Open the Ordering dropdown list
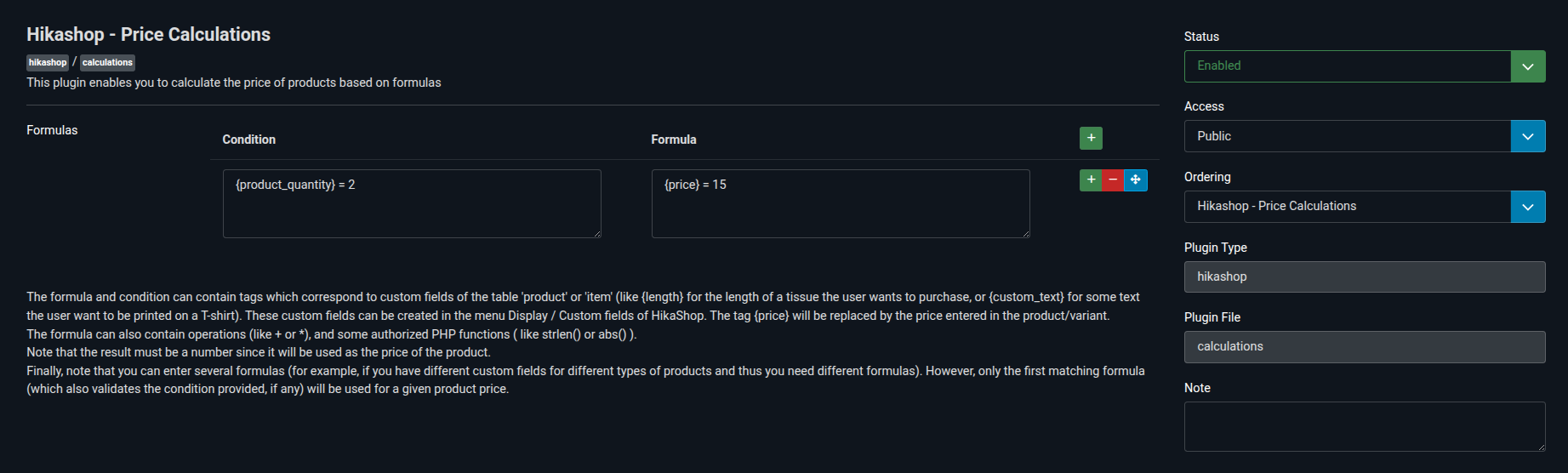 click(x=1364, y=207)
